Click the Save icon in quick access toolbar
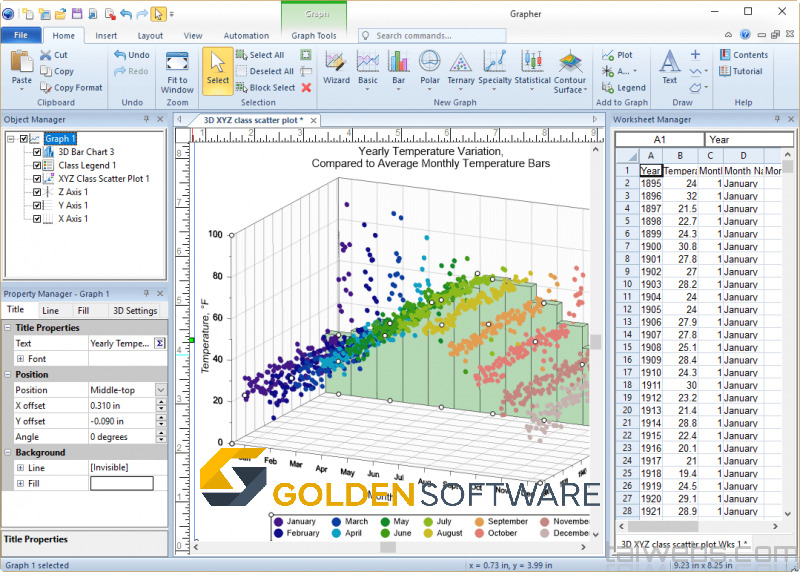The width and height of the screenshot is (800, 572). pyautogui.click(x=77, y=14)
